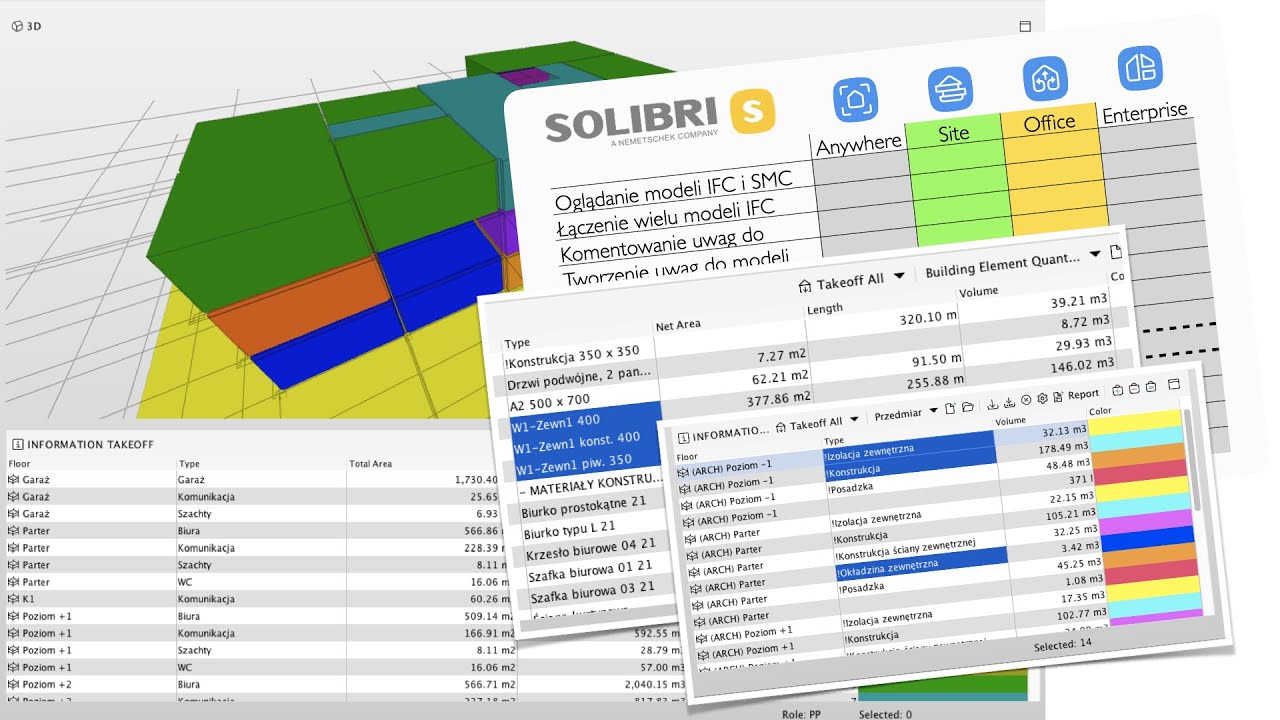The width and height of the screenshot is (1280, 720).
Task: Click the remove circle-x icon in Przedmiar toolbar
Action: tap(1026, 400)
